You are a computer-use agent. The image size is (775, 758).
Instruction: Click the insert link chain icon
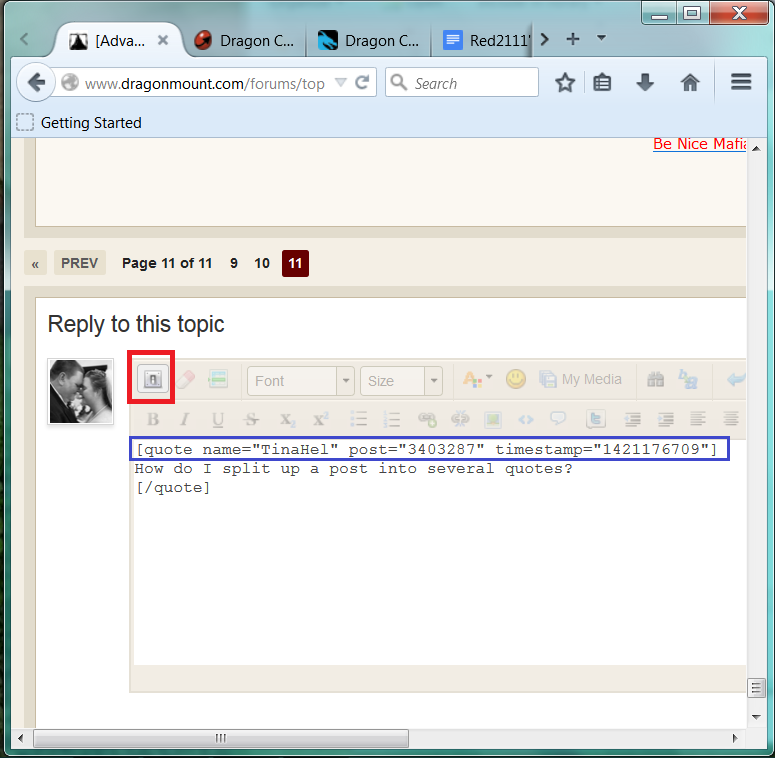click(427, 419)
